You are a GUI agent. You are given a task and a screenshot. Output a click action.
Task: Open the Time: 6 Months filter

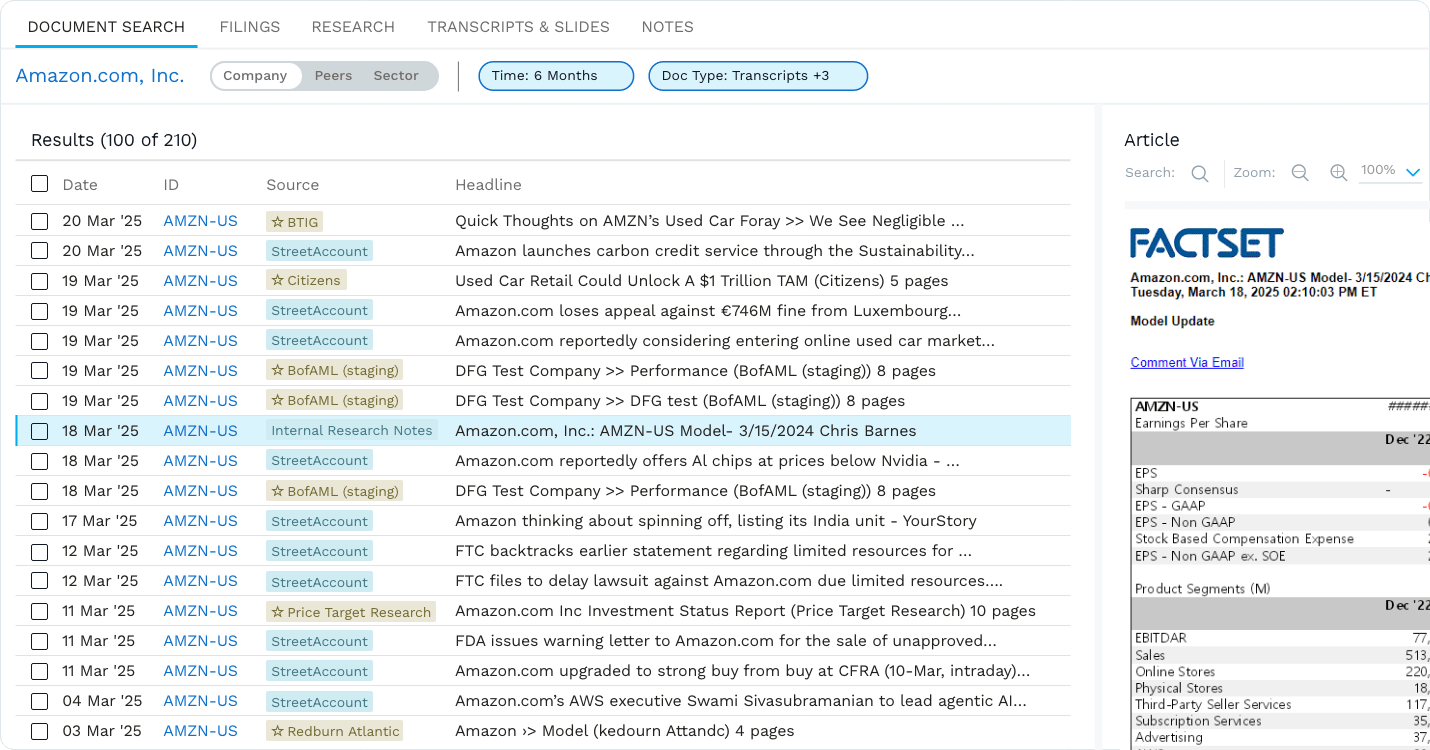pos(556,75)
